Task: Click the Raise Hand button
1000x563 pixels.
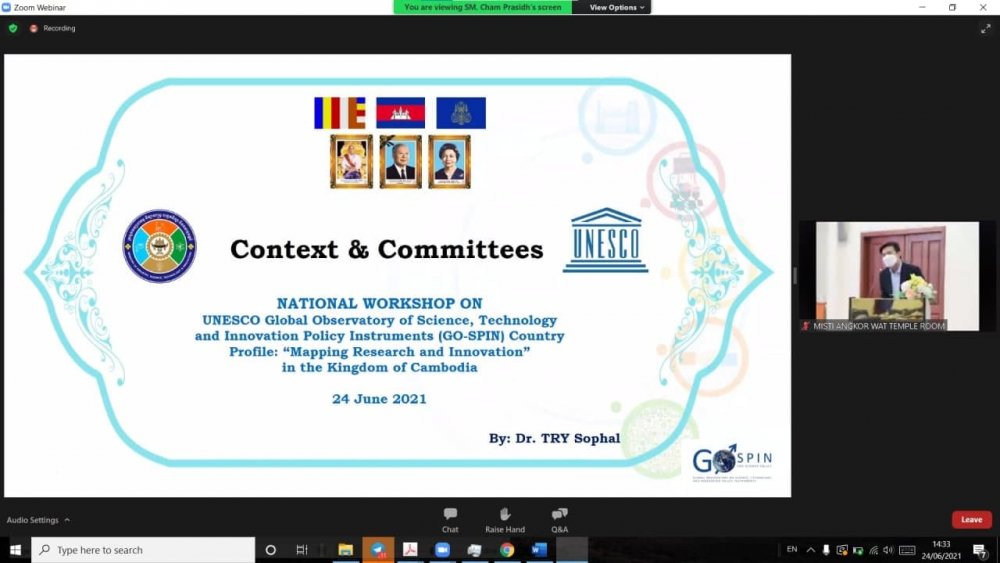Action: click(x=504, y=520)
